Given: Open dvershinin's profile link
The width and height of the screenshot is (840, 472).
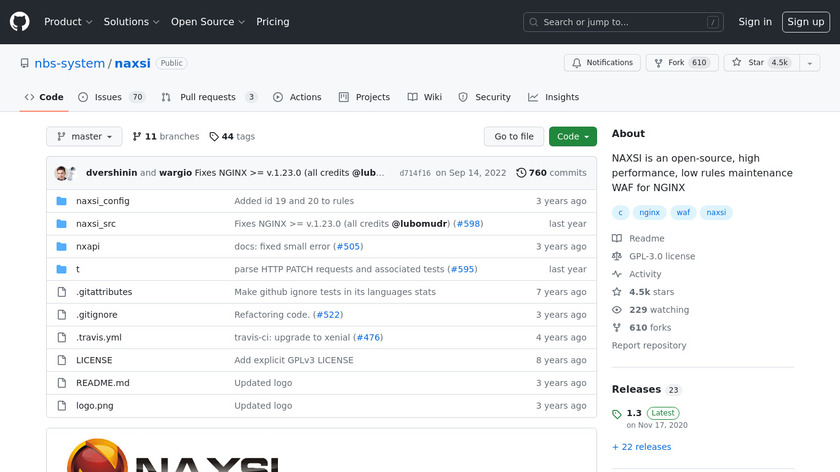Looking at the screenshot, I should point(111,173).
